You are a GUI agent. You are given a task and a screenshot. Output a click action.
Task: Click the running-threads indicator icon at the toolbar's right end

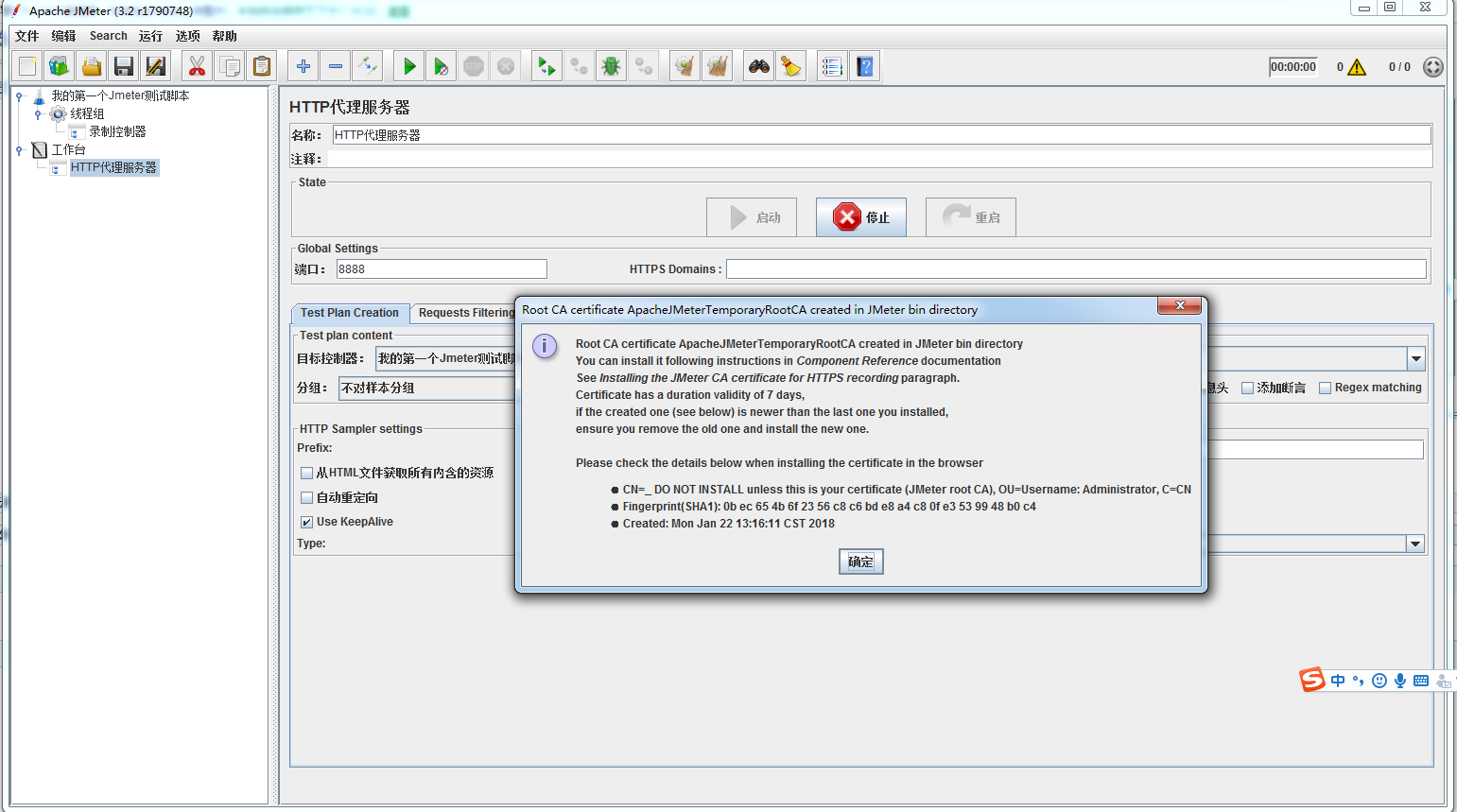1433,67
